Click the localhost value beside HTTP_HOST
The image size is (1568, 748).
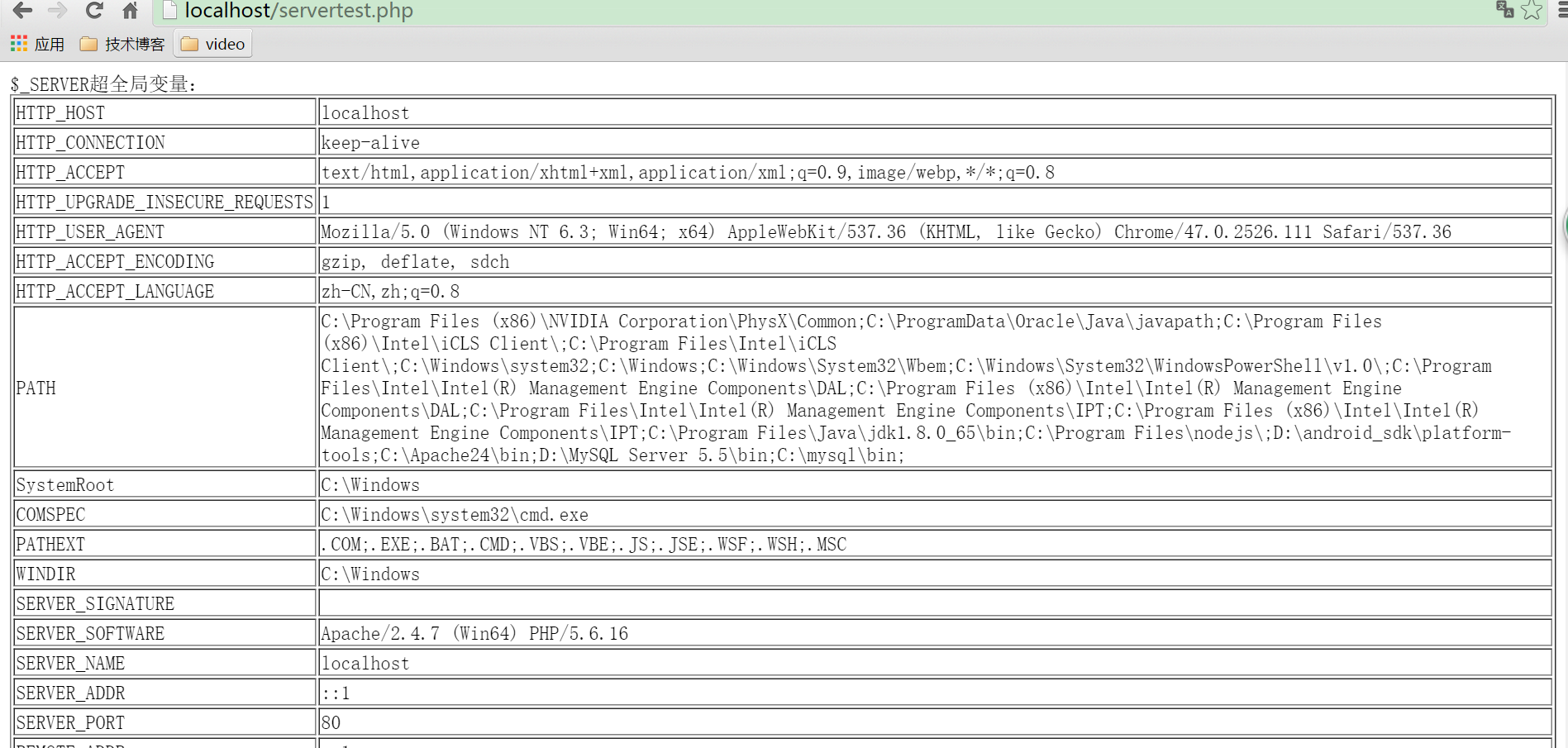point(365,113)
